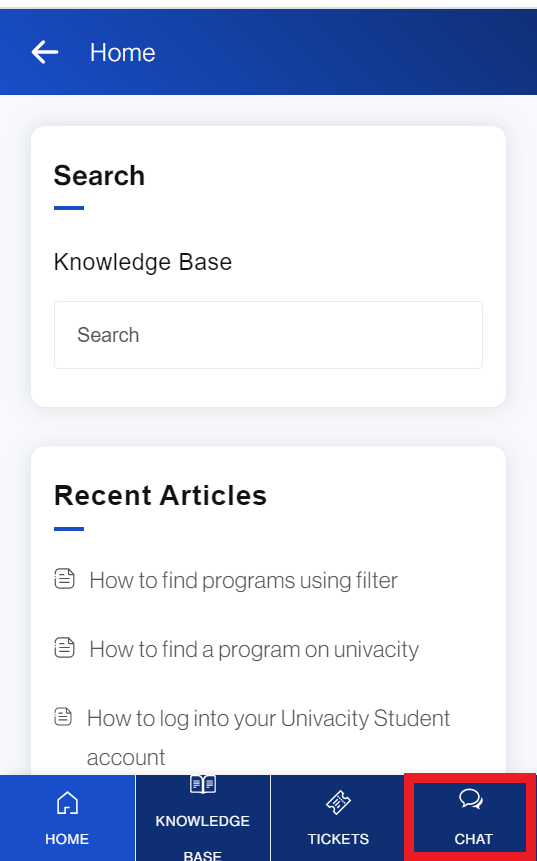The width and height of the screenshot is (537, 861).
Task: Open the CHAT tab label
Action: pos(473,839)
